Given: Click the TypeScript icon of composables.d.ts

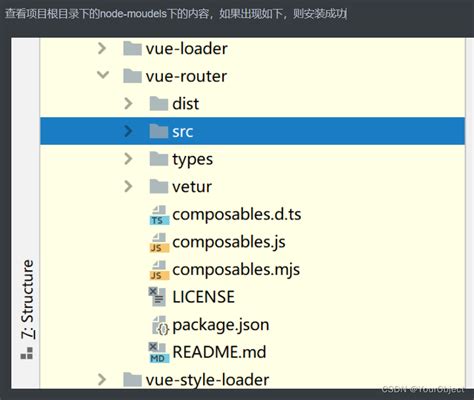Looking at the screenshot, I should tap(159, 215).
